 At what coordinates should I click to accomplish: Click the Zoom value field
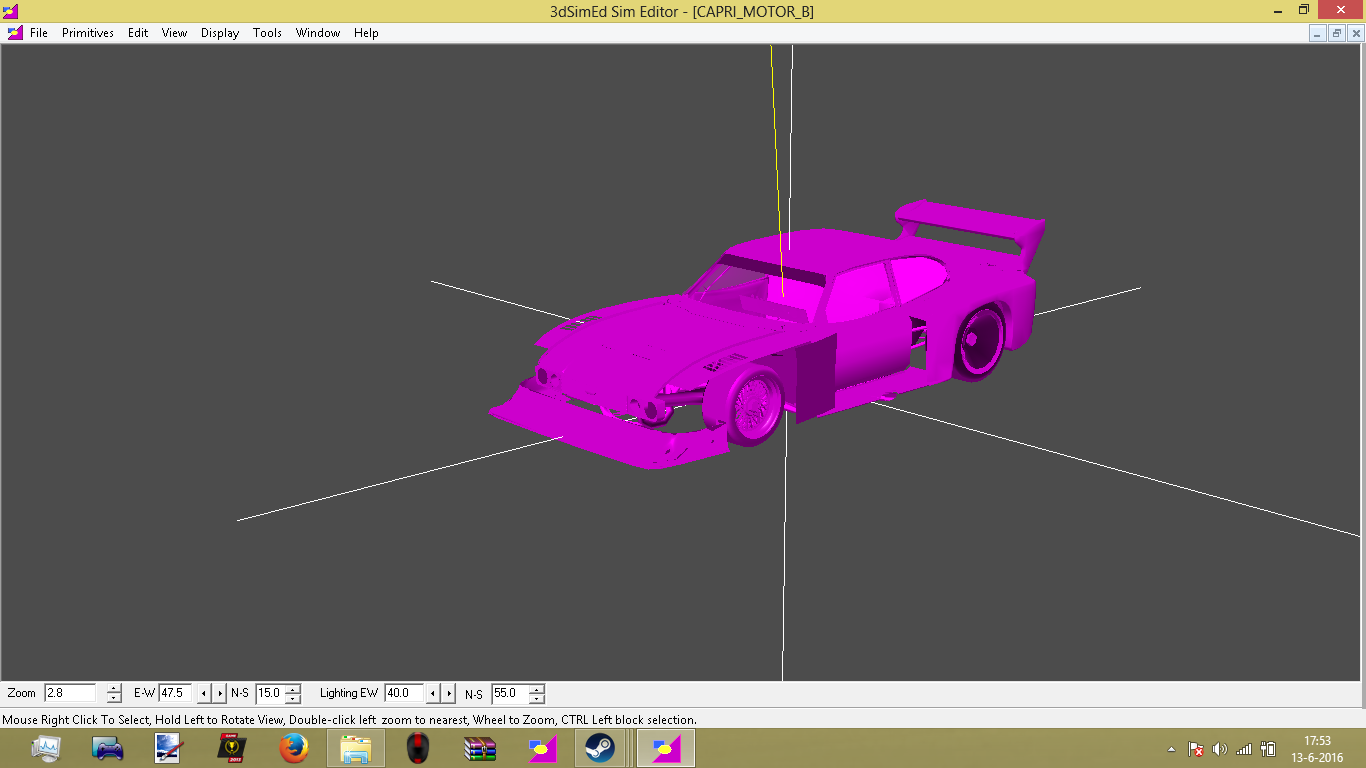[x=70, y=693]
